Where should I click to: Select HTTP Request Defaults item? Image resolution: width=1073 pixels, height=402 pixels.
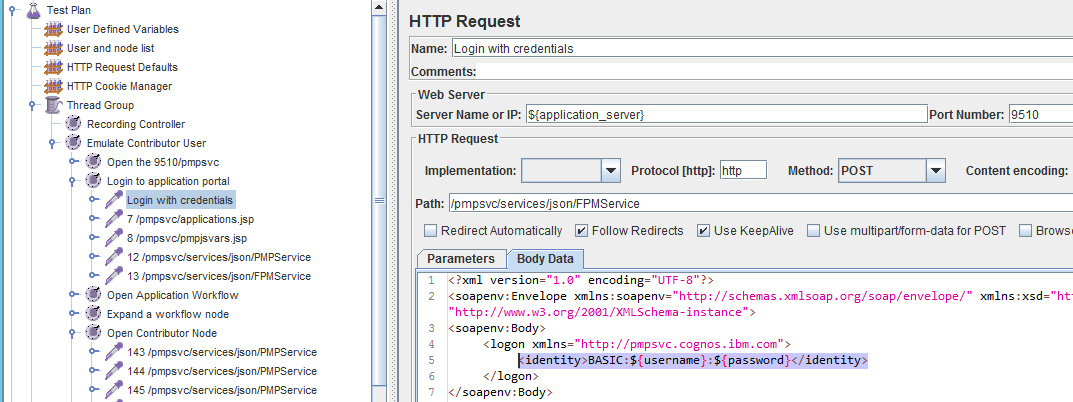(x=122, y=67)
